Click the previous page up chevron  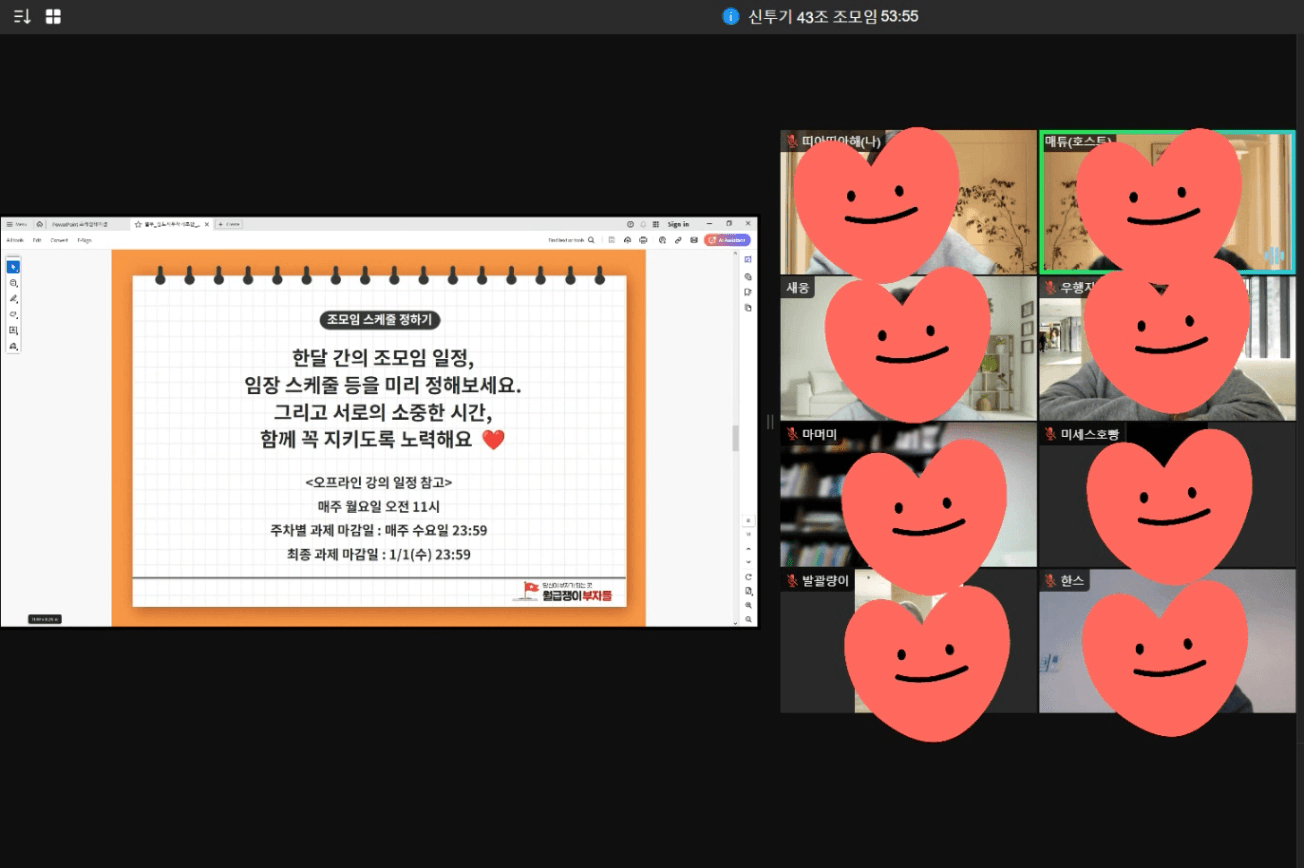pyautogui.click(x=748, y=549)
